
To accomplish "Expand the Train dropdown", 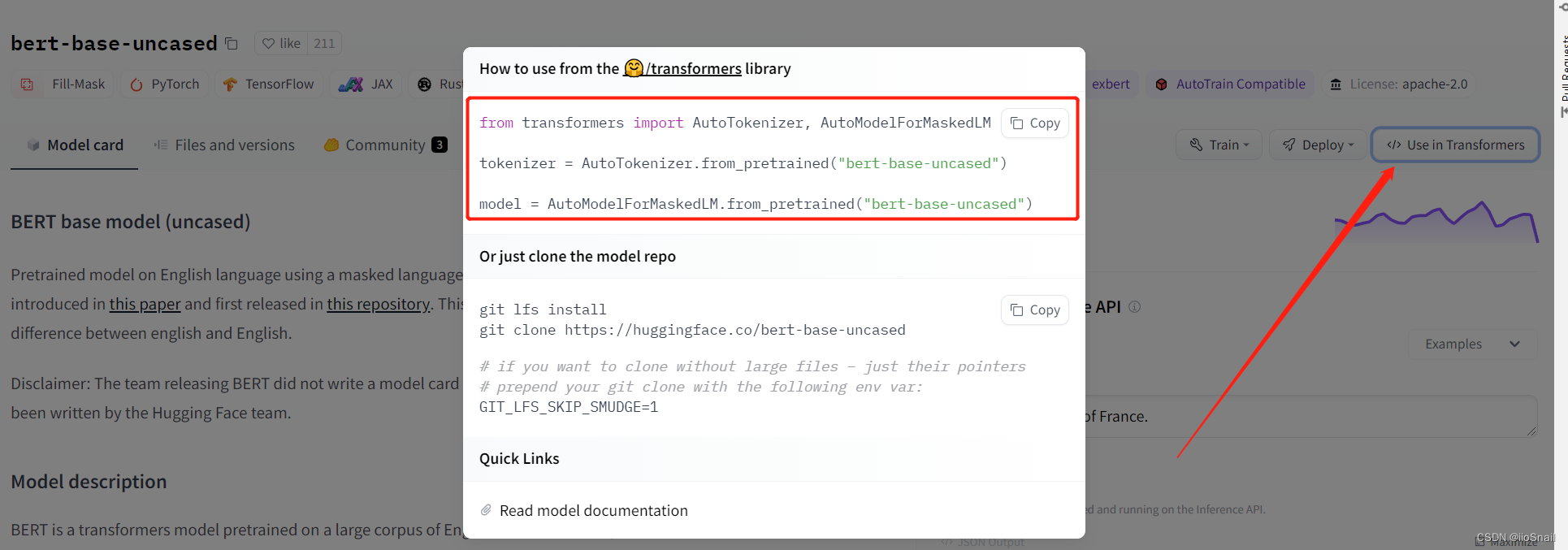I will (x=1219, y=145).
